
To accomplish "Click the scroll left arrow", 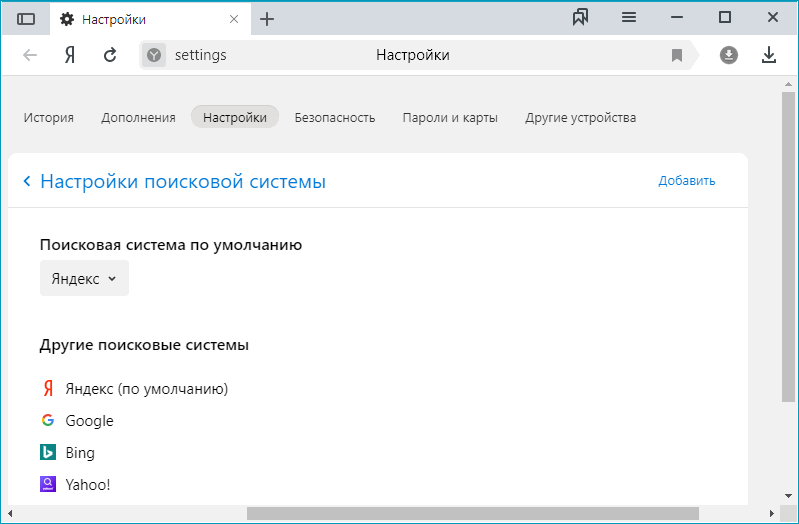I will [10, 513].
